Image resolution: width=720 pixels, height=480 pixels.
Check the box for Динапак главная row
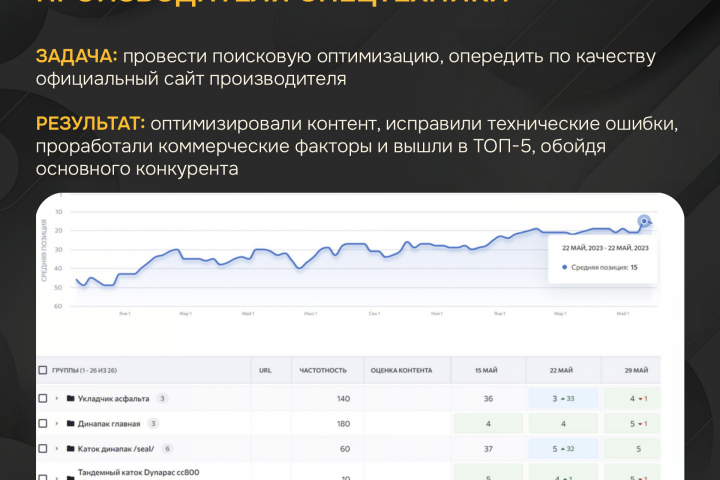pos(43,424)
